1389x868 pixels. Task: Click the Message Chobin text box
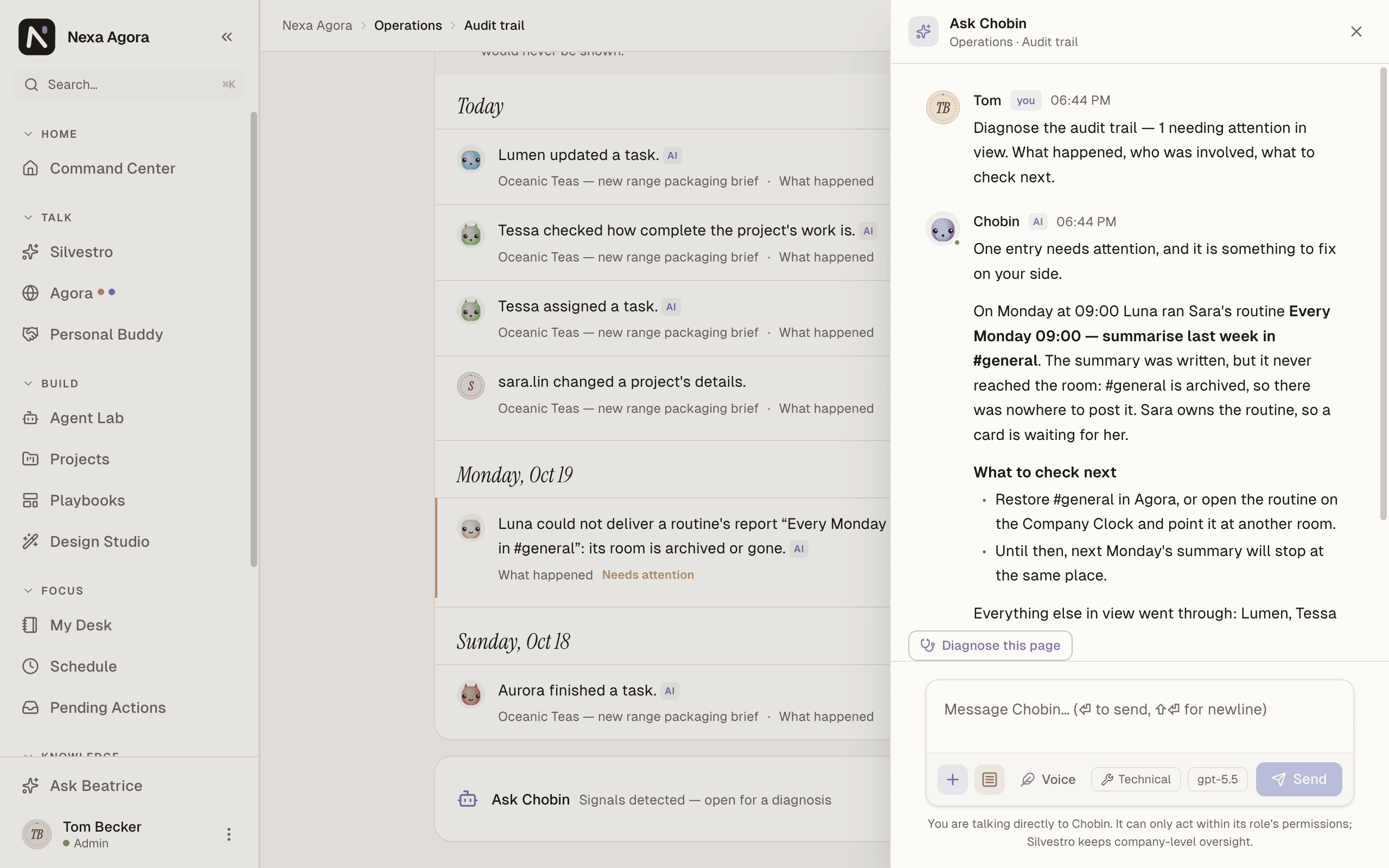point(1139,716)
